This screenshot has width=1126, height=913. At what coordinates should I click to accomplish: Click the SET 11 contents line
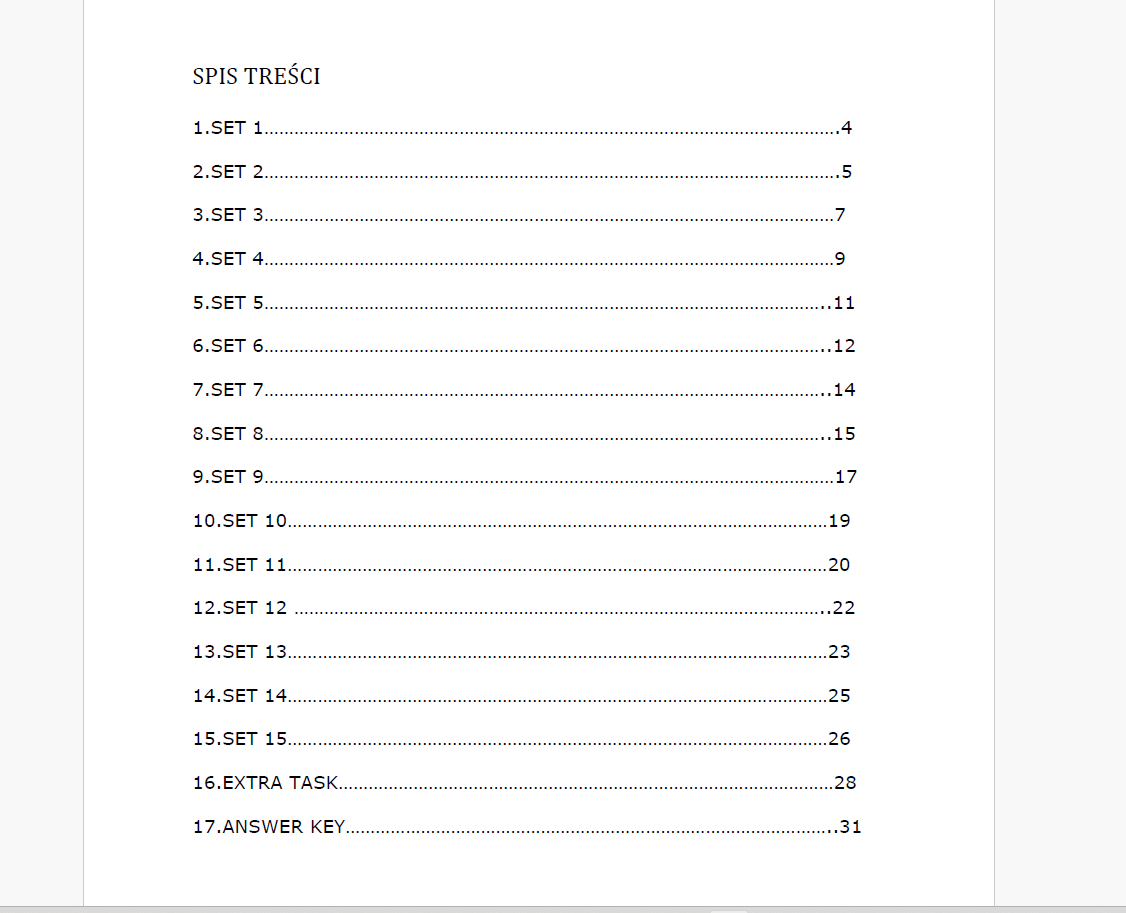coord(240,565)
